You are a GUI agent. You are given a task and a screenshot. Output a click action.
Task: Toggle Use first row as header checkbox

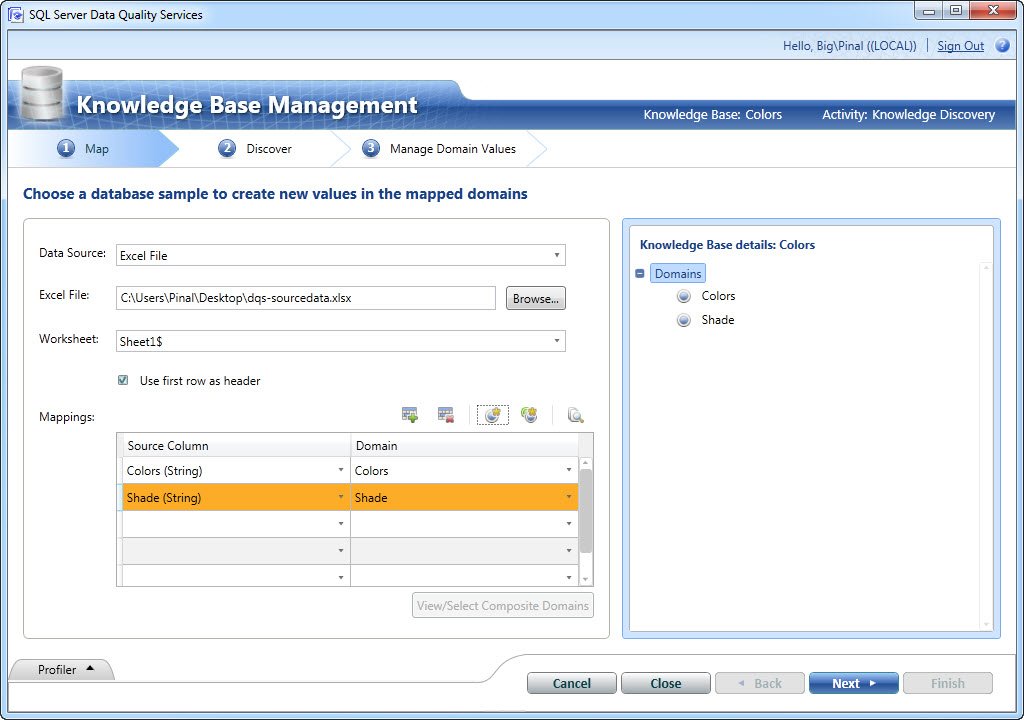(x=123, y=380)
